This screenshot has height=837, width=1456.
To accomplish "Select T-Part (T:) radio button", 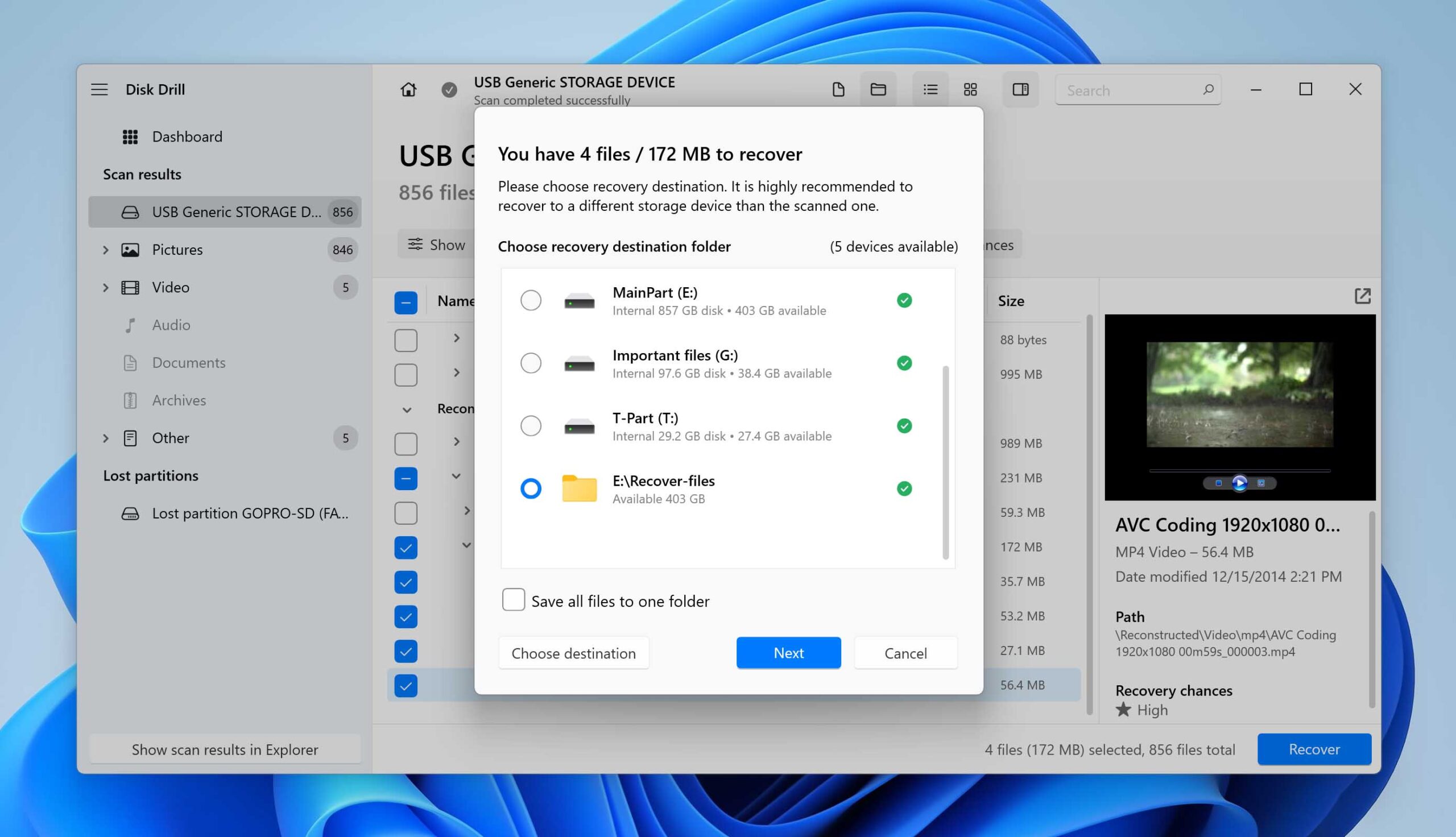I will (x=531, y=425).
